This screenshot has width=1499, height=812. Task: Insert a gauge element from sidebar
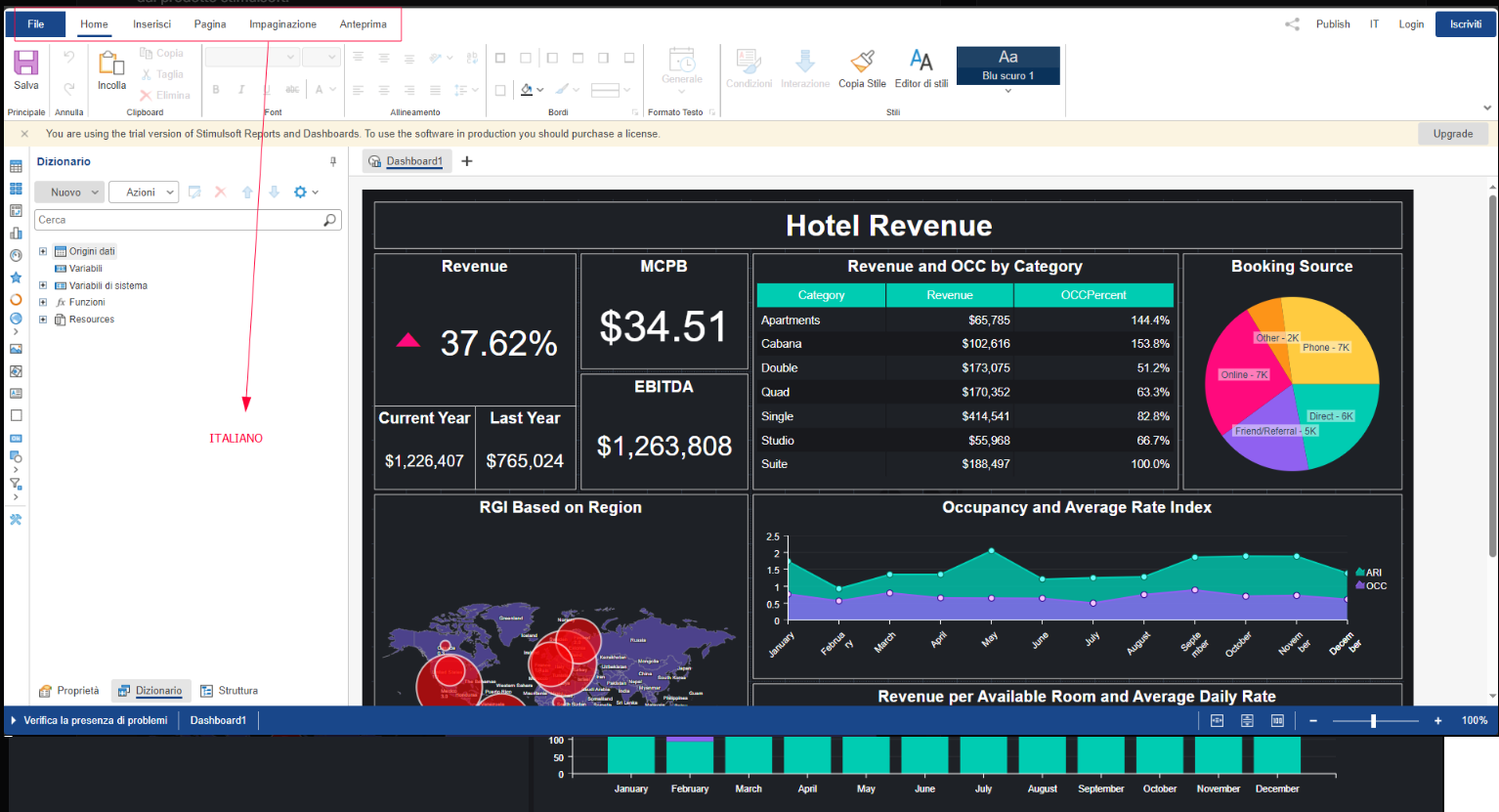[x=16, y=255]
